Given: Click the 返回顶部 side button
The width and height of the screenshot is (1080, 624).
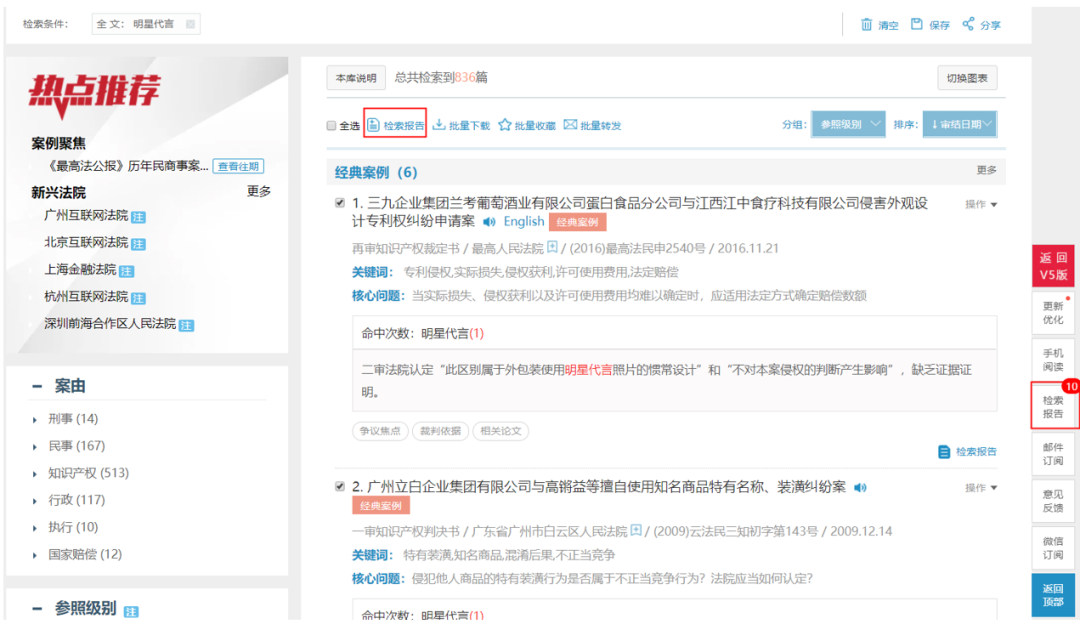Looking at the screenshot, I should (x=1052, y=595).
